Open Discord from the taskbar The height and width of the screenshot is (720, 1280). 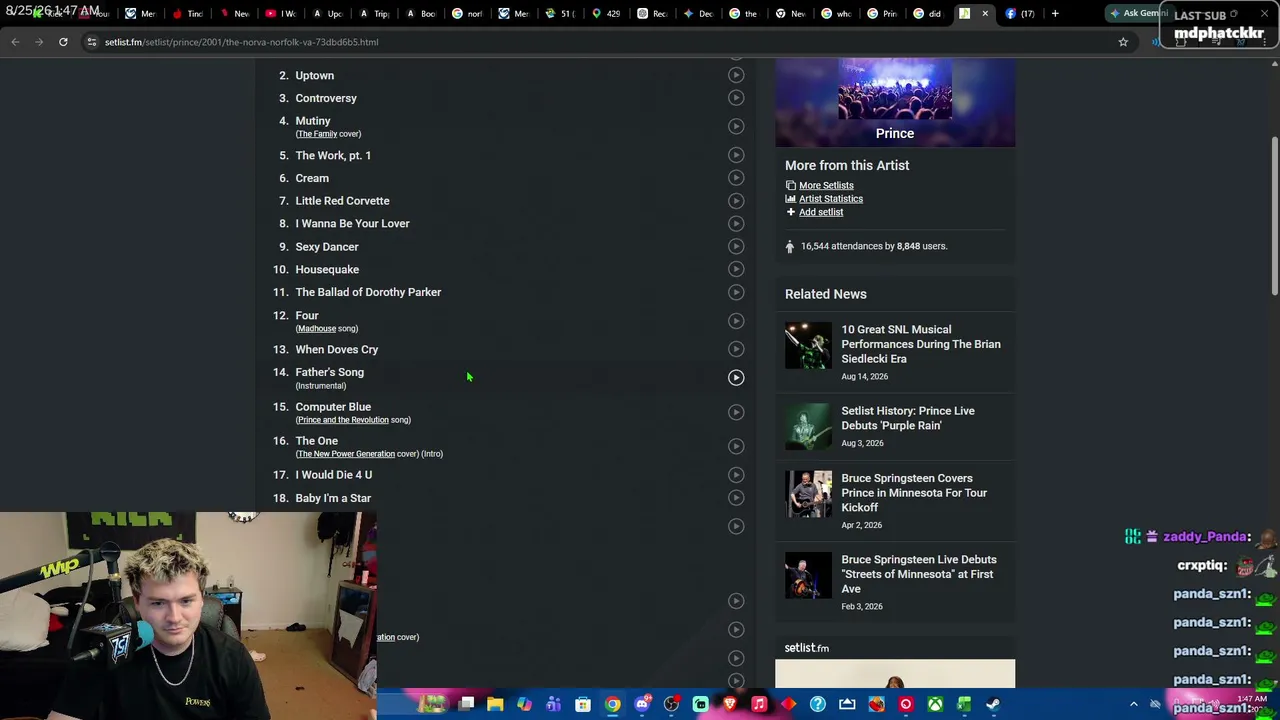tap(642, 704)
